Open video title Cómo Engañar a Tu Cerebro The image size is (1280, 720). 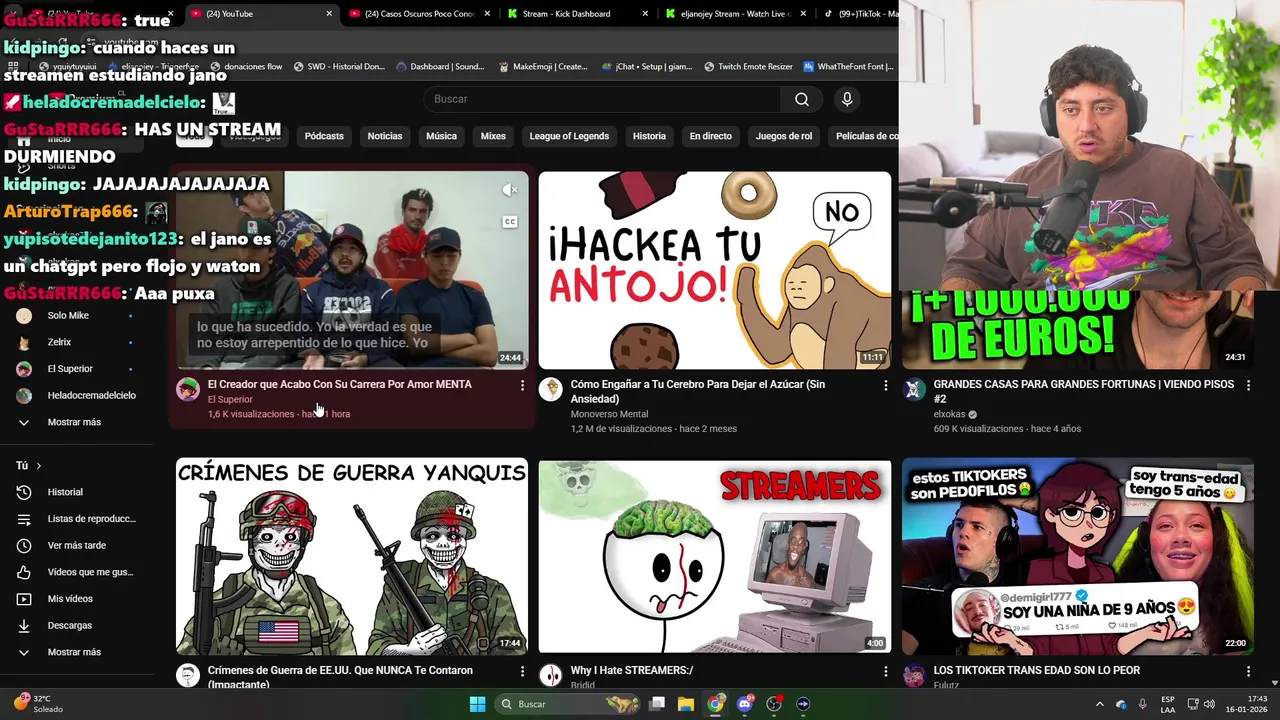tap(698, 391)
